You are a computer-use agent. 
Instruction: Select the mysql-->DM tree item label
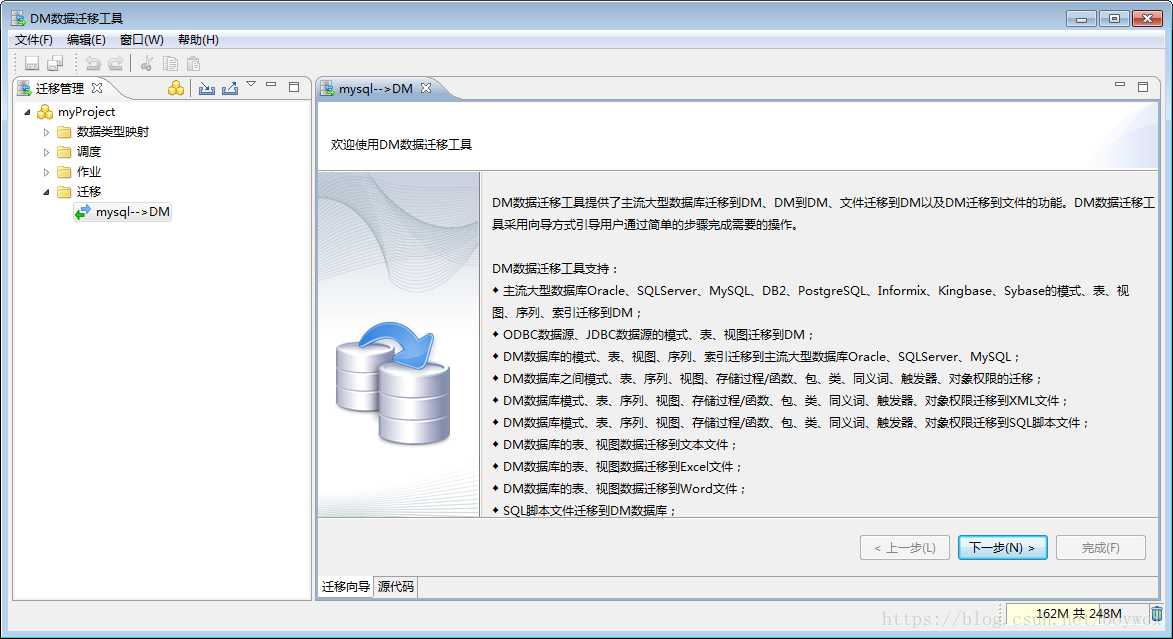[132, 212]
